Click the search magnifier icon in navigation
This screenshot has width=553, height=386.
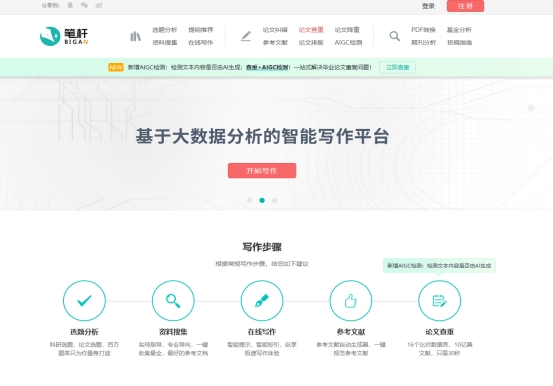[395, 36]
